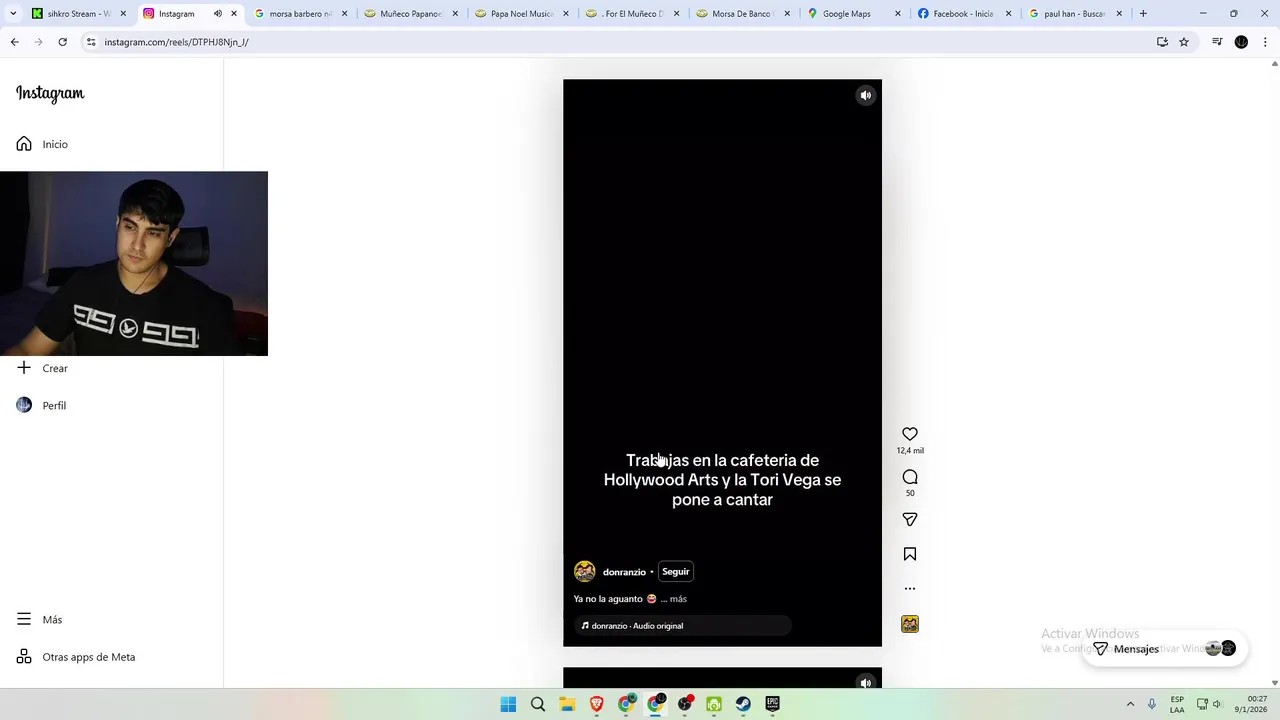Open the Mensajes floating button
This screenshot has height=720, width=1280.
pos(1164,649)
